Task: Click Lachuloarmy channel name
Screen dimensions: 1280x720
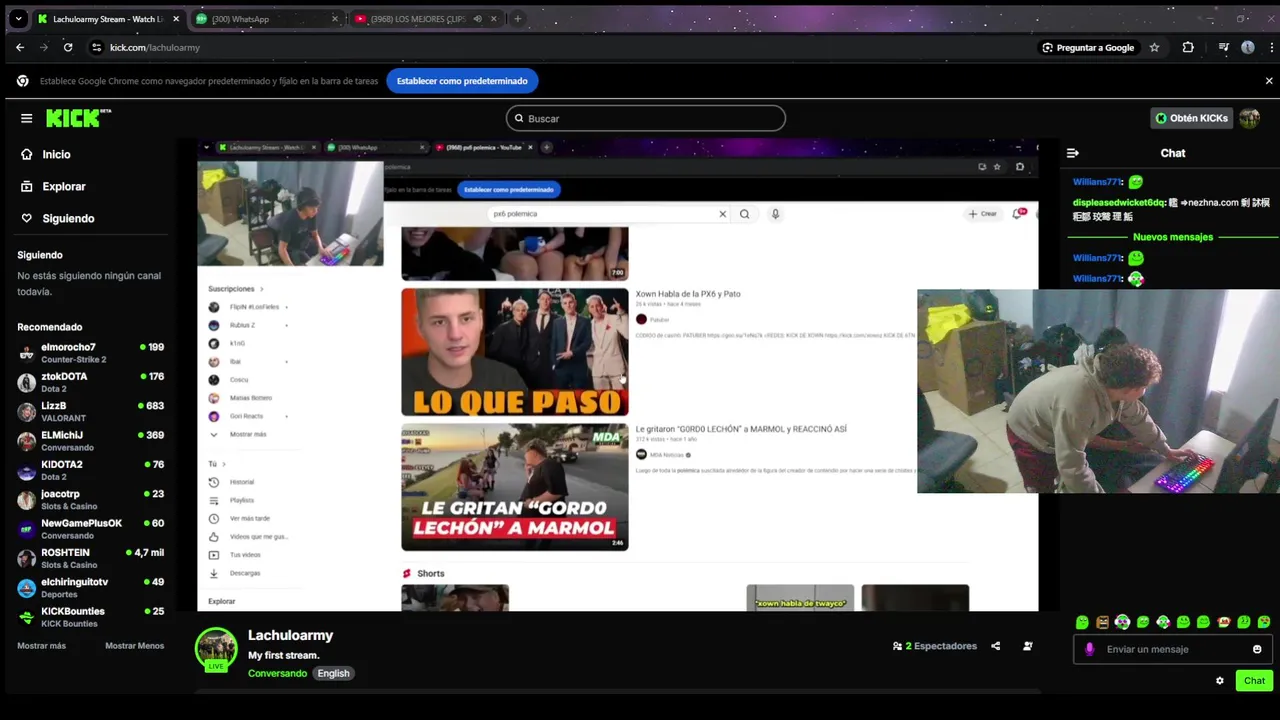Action: (x=290, y=635)
